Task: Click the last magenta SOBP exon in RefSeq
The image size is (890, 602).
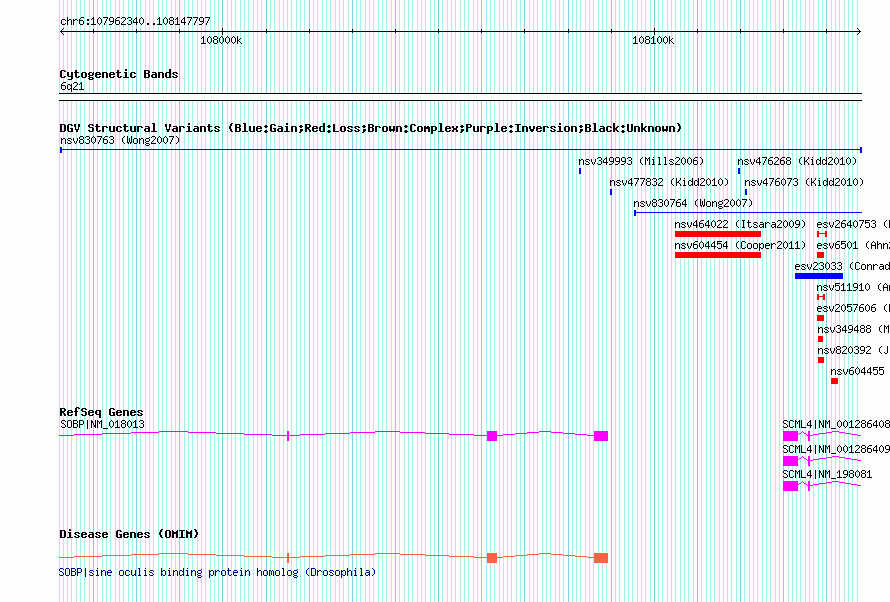Action: pos(601,436)
